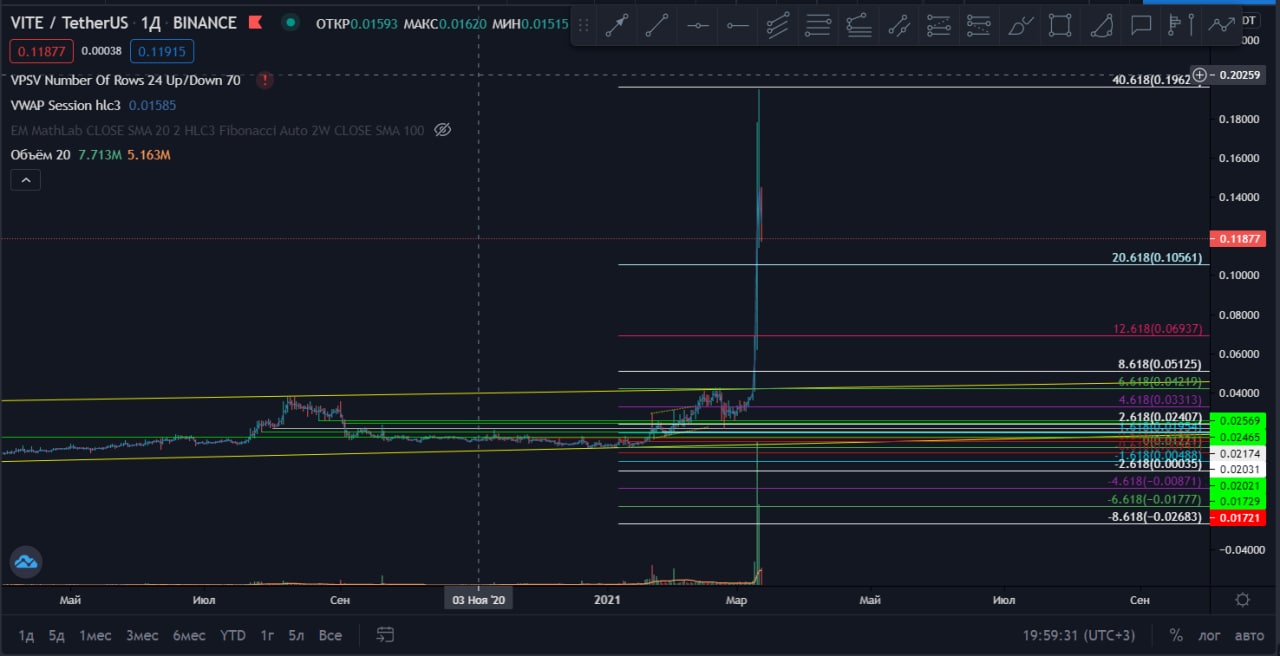Select the Fibonacci retracement tool
This screenshot has width=1280, height=656.
click(x=818, y=27)
